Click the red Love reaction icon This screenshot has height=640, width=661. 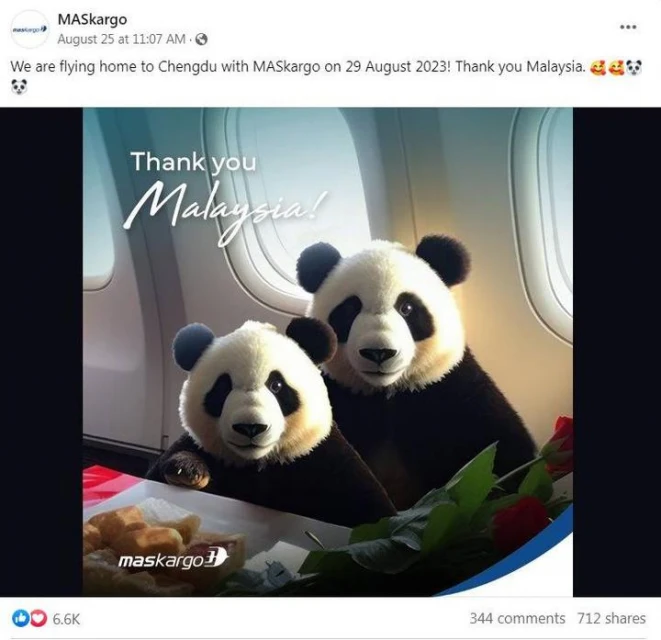point(38,618)
